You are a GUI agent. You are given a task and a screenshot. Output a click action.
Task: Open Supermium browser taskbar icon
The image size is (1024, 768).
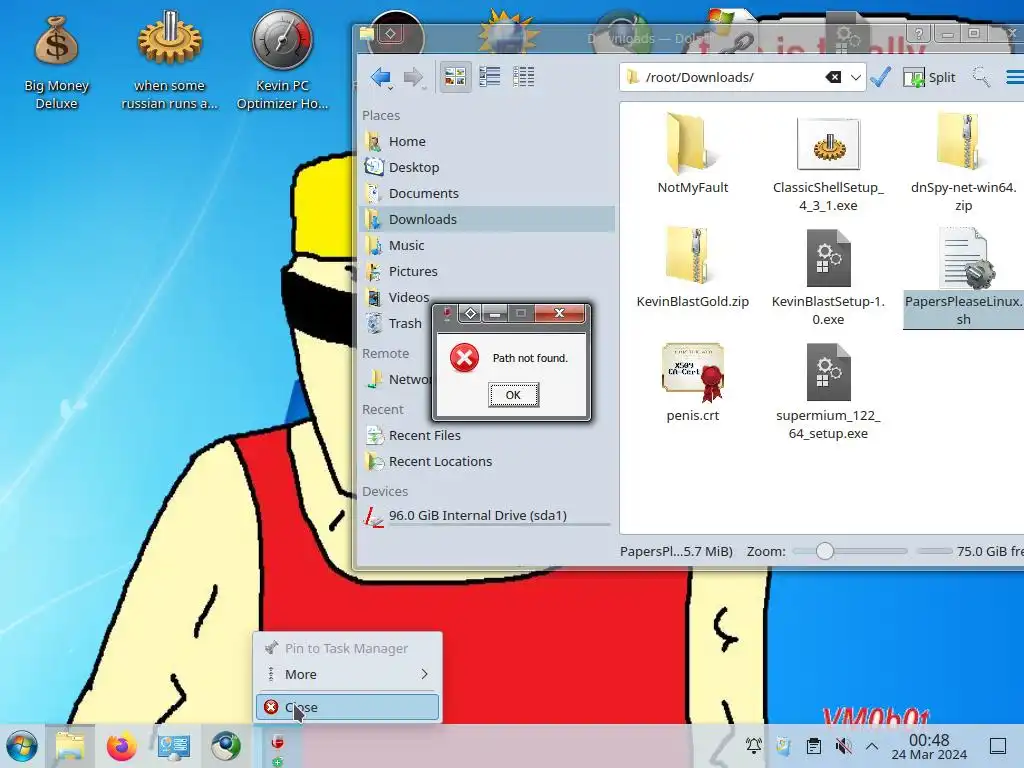point(226,746)
